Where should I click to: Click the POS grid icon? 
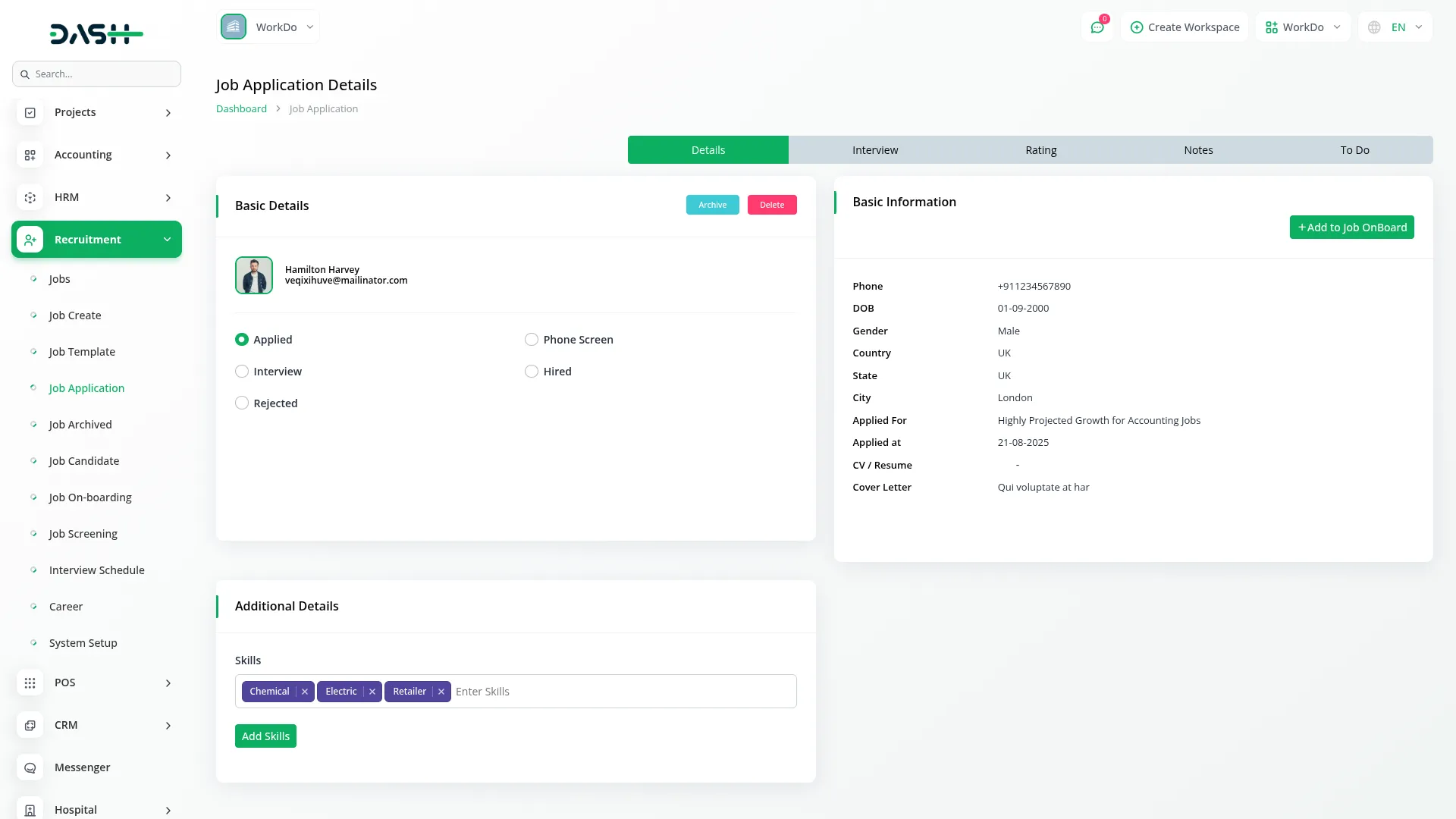(30, 682)
